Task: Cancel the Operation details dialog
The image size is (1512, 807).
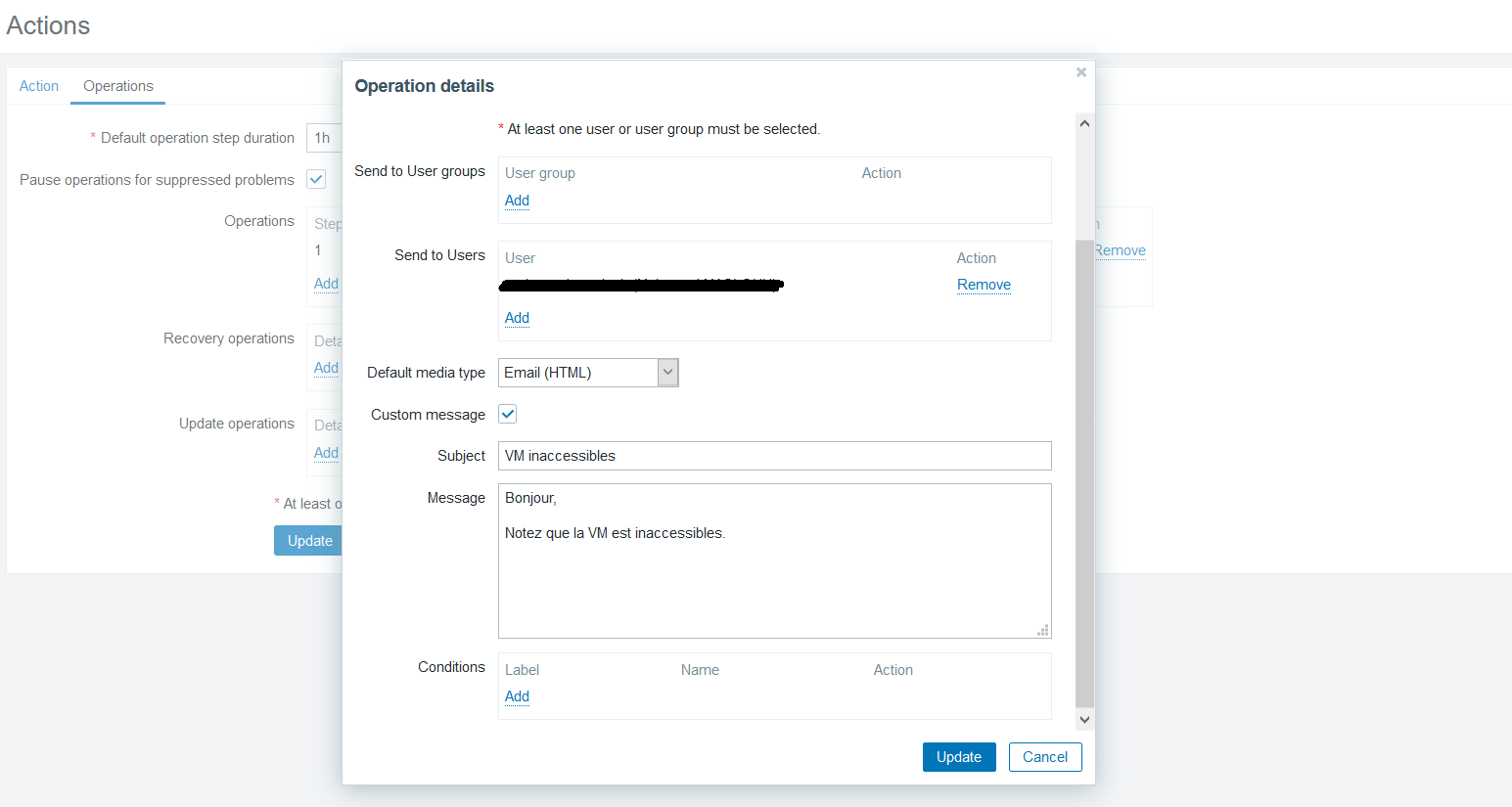Action: [1044, 757]
